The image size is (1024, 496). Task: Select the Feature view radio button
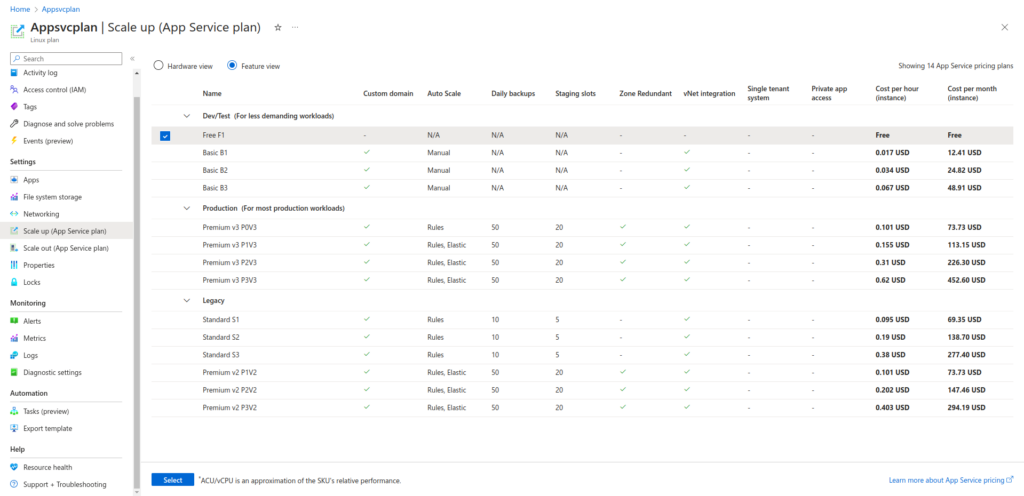click(232, 66)
